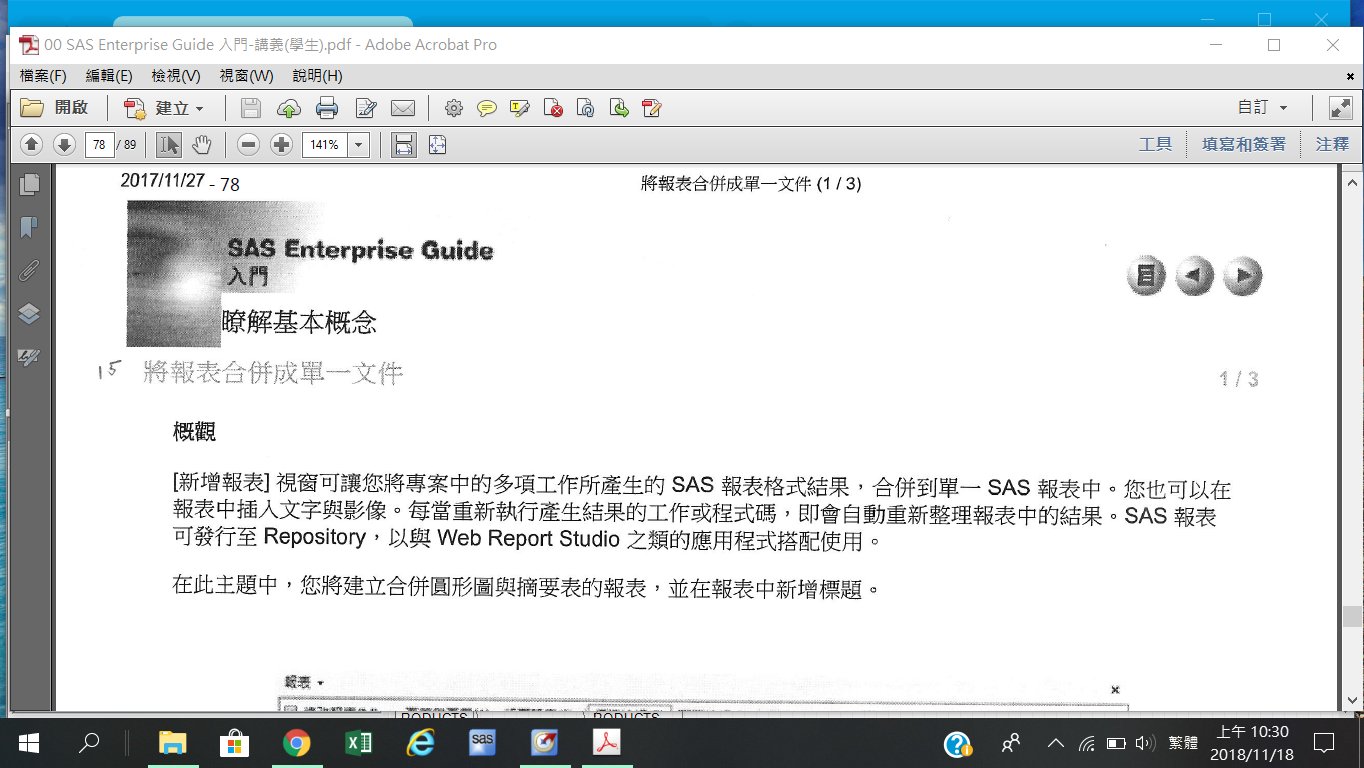Open the notification action center
This screenshot has height=768, width=1364.
(x=1323, y=743)
